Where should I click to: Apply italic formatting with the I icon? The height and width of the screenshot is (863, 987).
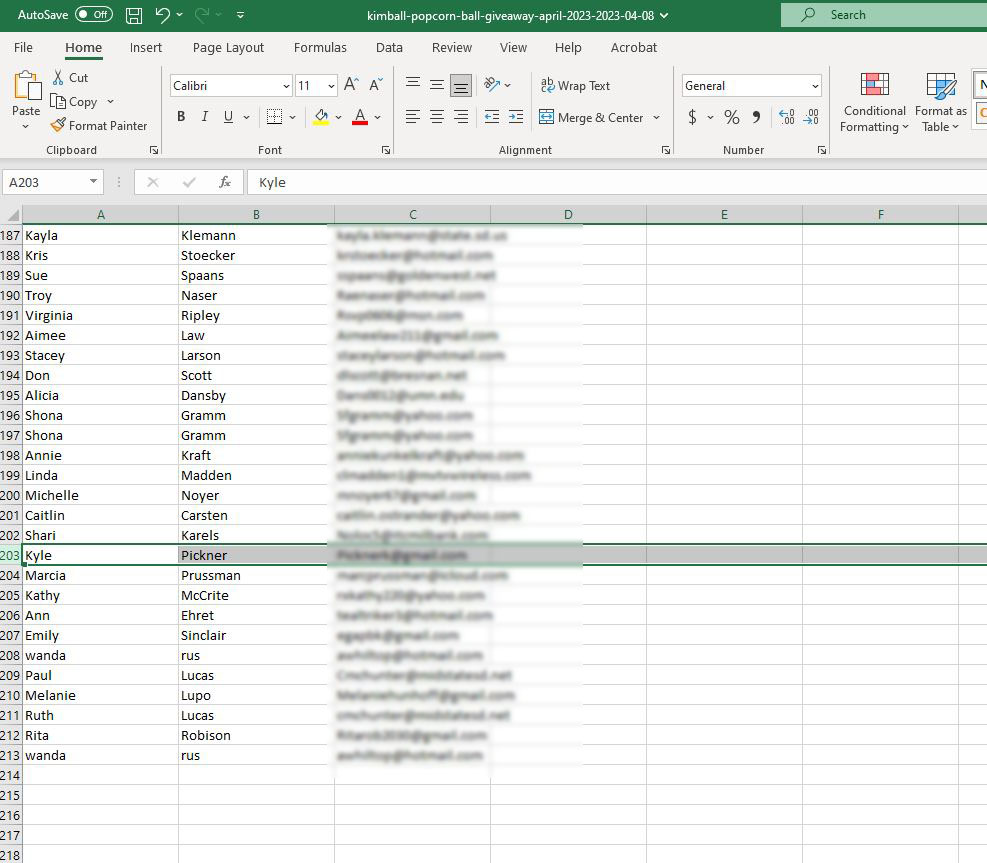point(205,117)
